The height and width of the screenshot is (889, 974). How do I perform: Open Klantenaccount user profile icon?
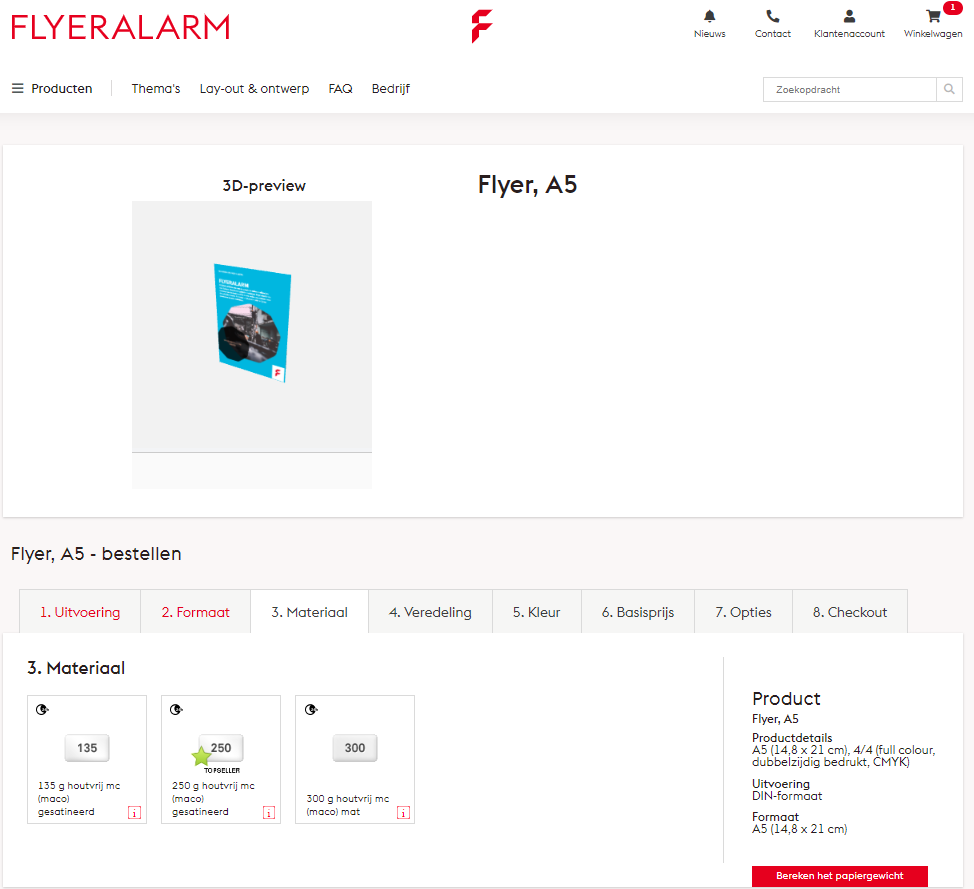click(x=849, y=17)
